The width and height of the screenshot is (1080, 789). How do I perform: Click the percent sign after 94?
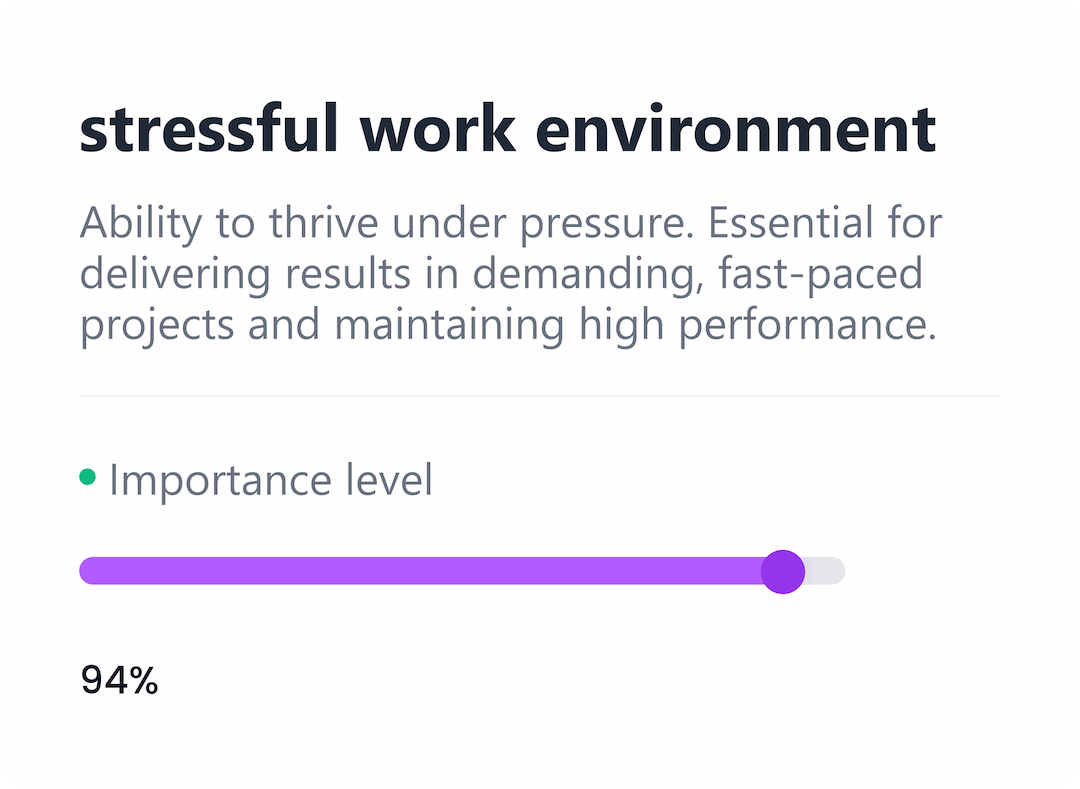(x=144, y=681)
